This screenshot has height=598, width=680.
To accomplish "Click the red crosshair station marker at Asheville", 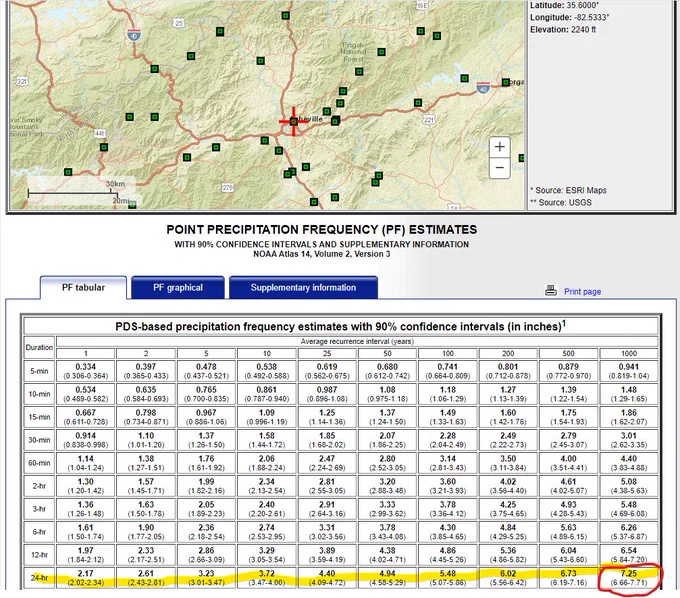I will point(294,121).
